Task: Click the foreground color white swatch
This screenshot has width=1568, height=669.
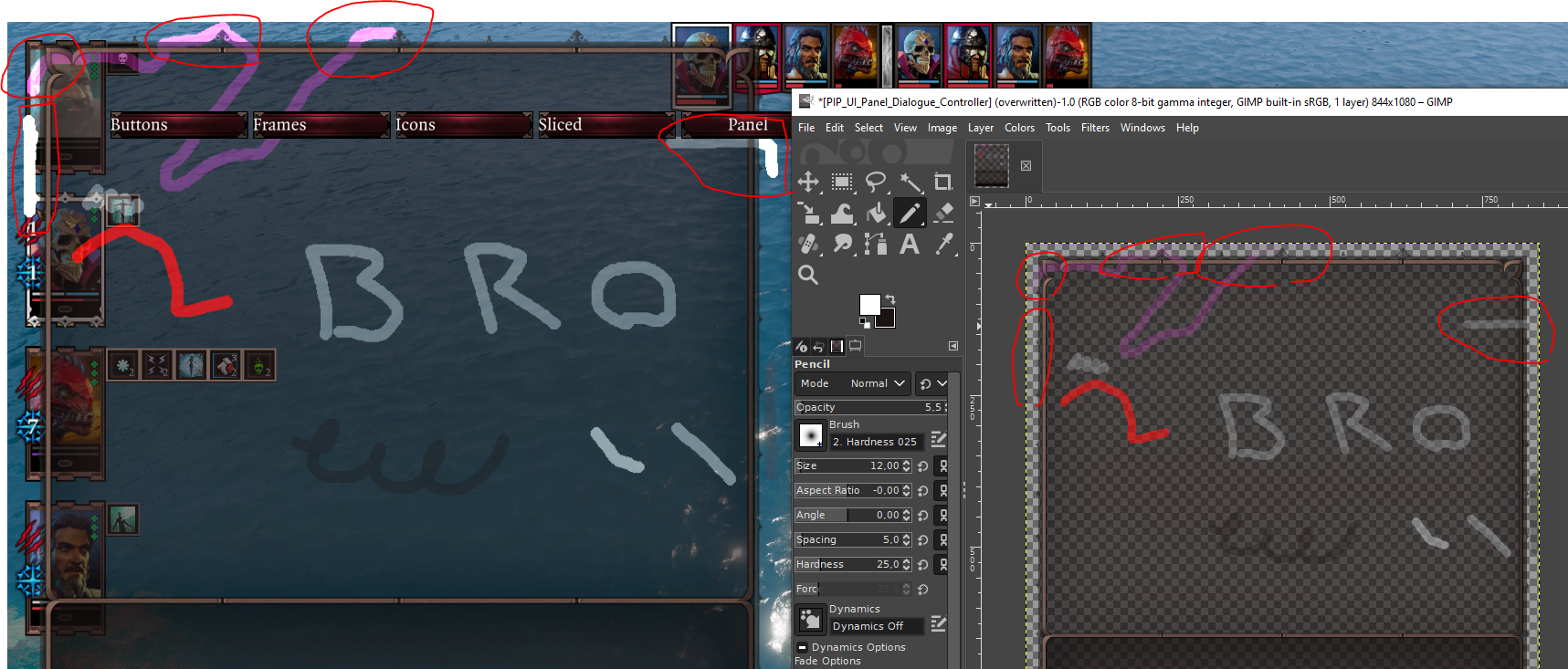Action: point(869,304)
